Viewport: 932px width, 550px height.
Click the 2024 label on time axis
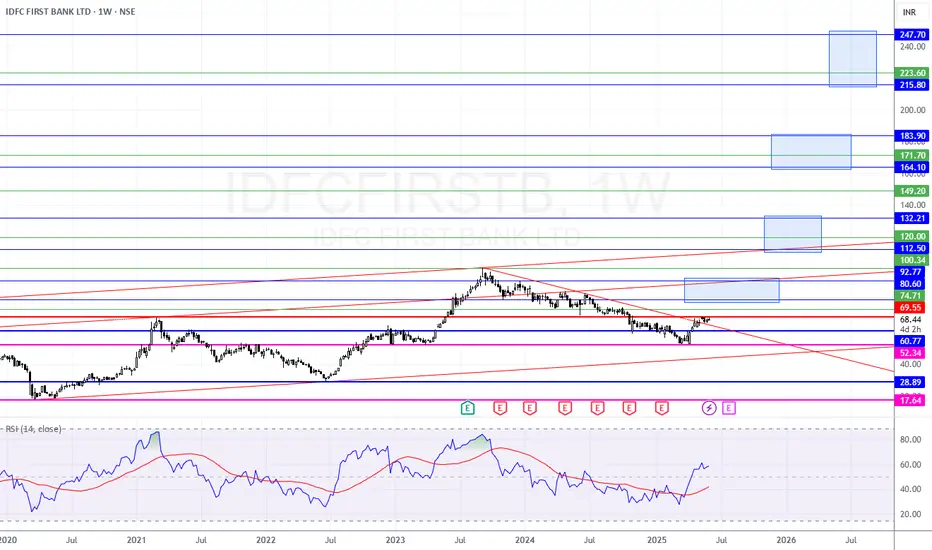pyautogui.click(x=525, y=540)
